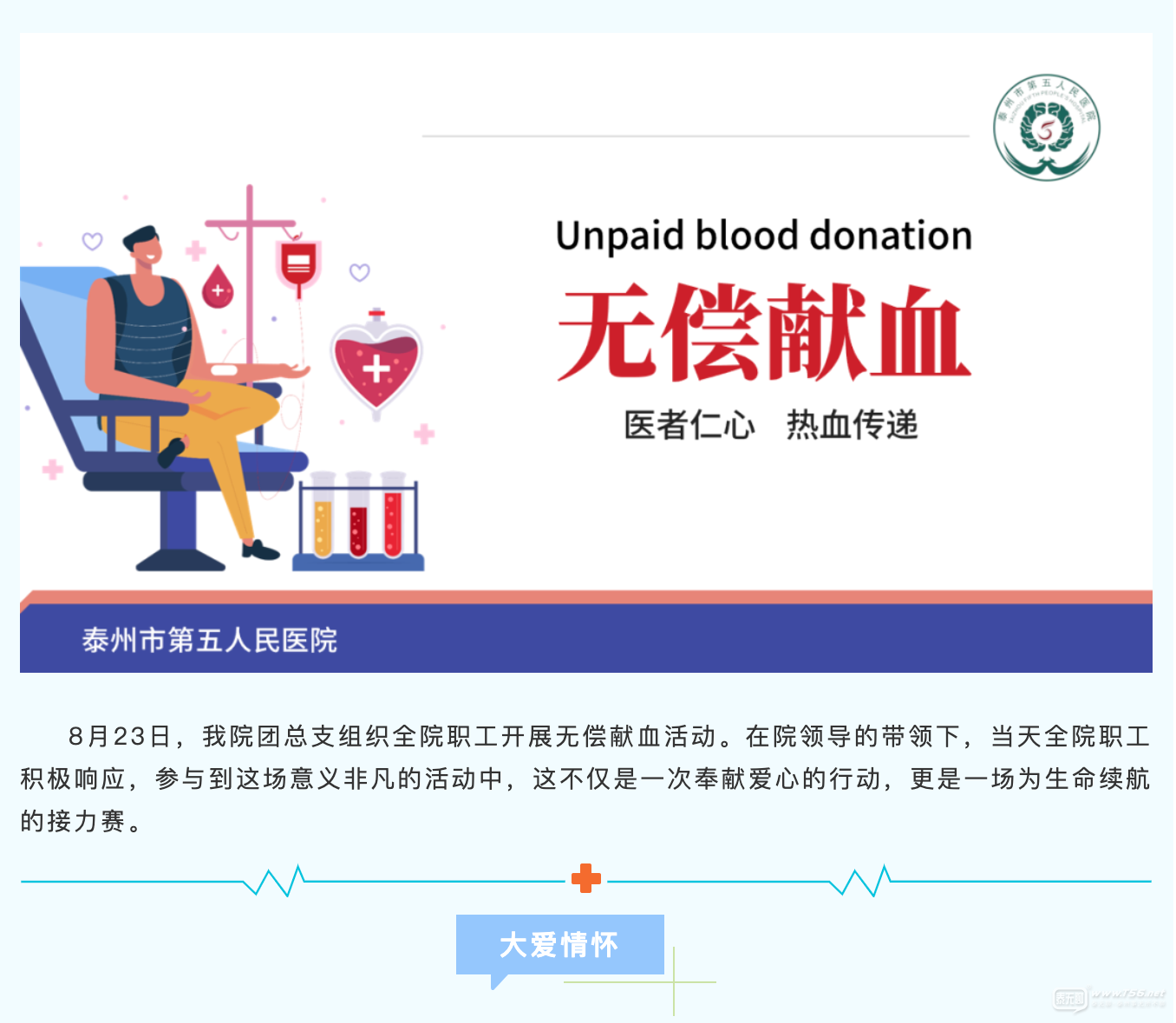Screen dimensions: 1176x1023
Task: Click the left heartbeat zigzag on divider
Action: click(274, 881)
